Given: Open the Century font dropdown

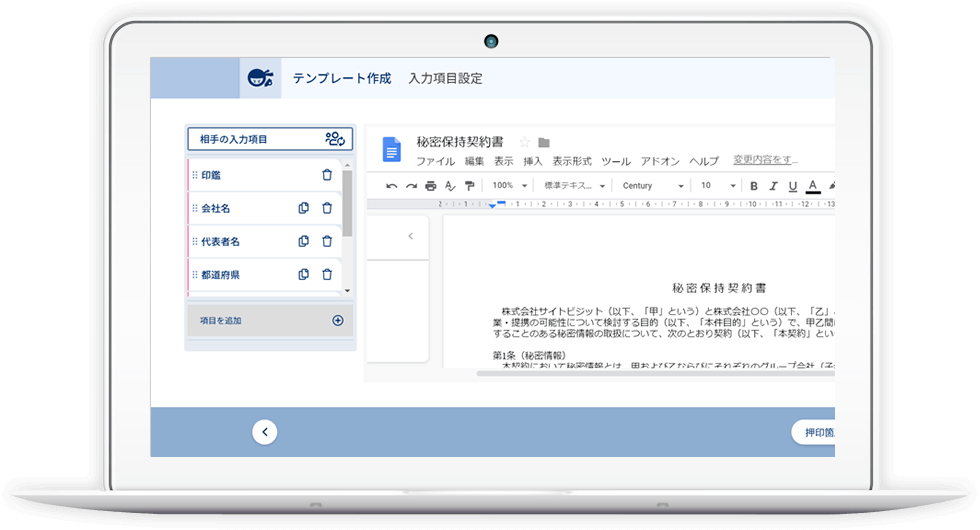Looking at the screenshot, I should tap(652, 186).
